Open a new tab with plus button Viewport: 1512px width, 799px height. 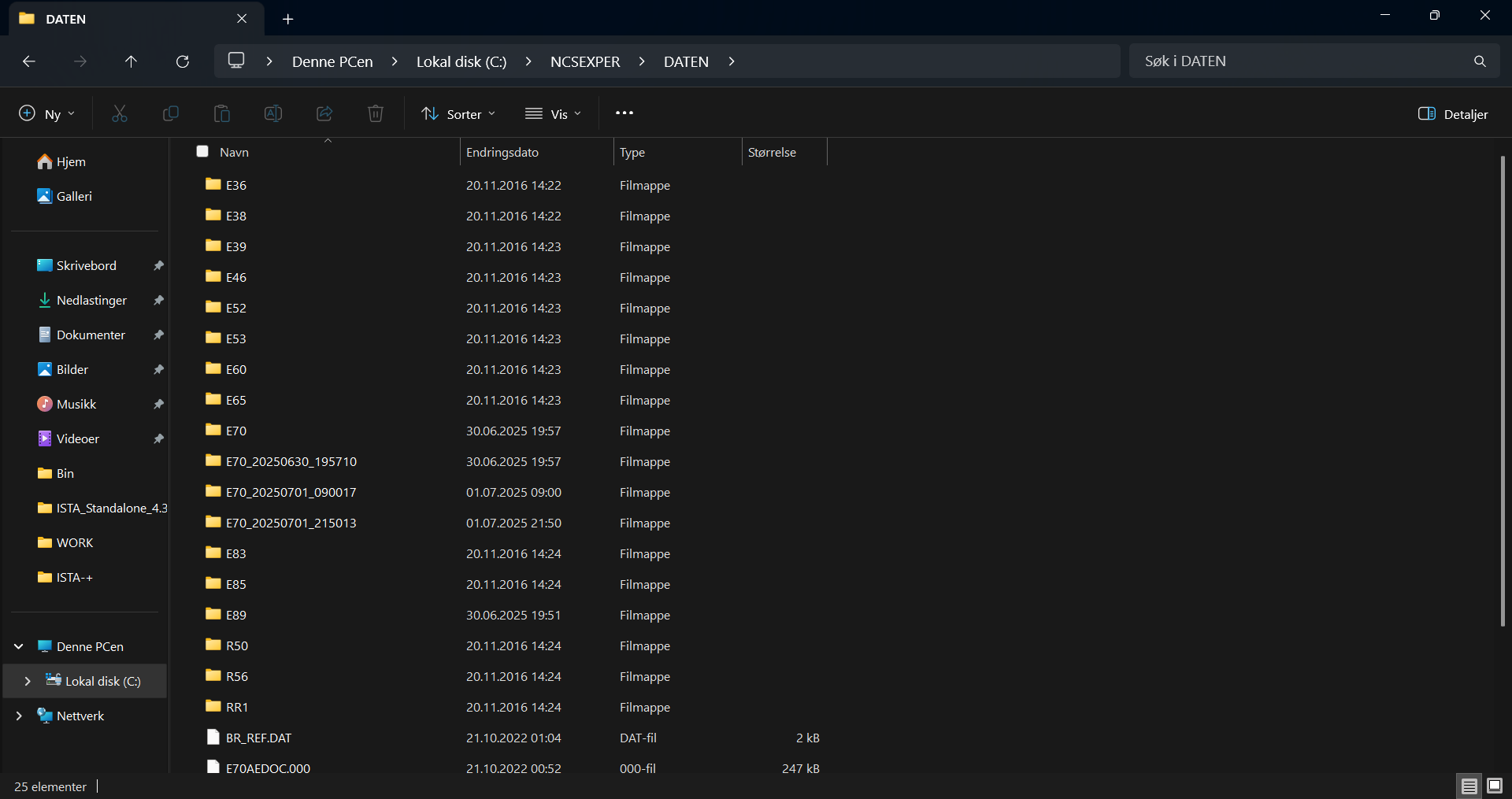coord(288,19)
